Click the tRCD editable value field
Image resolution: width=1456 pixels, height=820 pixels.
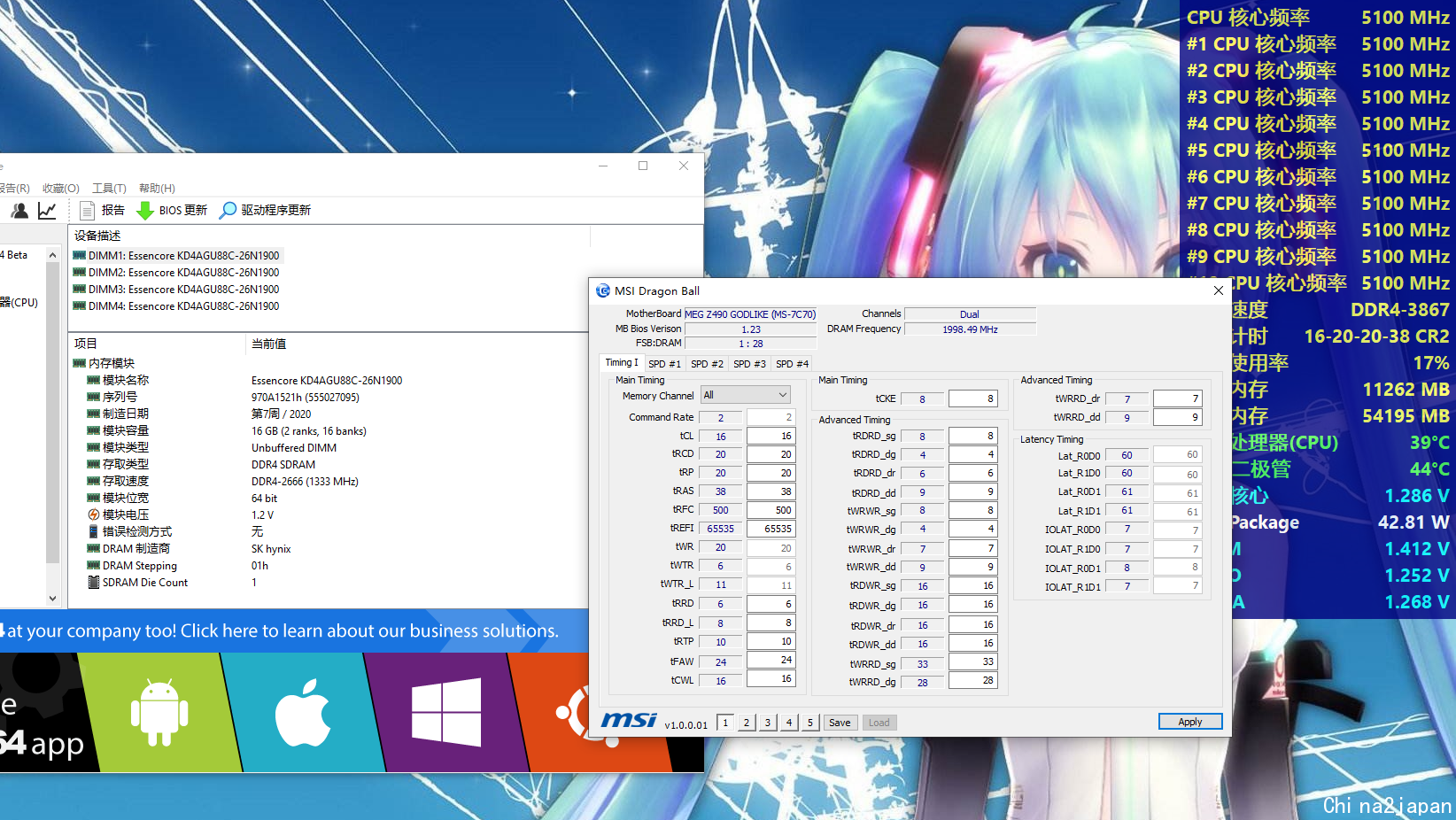(771, 454)
